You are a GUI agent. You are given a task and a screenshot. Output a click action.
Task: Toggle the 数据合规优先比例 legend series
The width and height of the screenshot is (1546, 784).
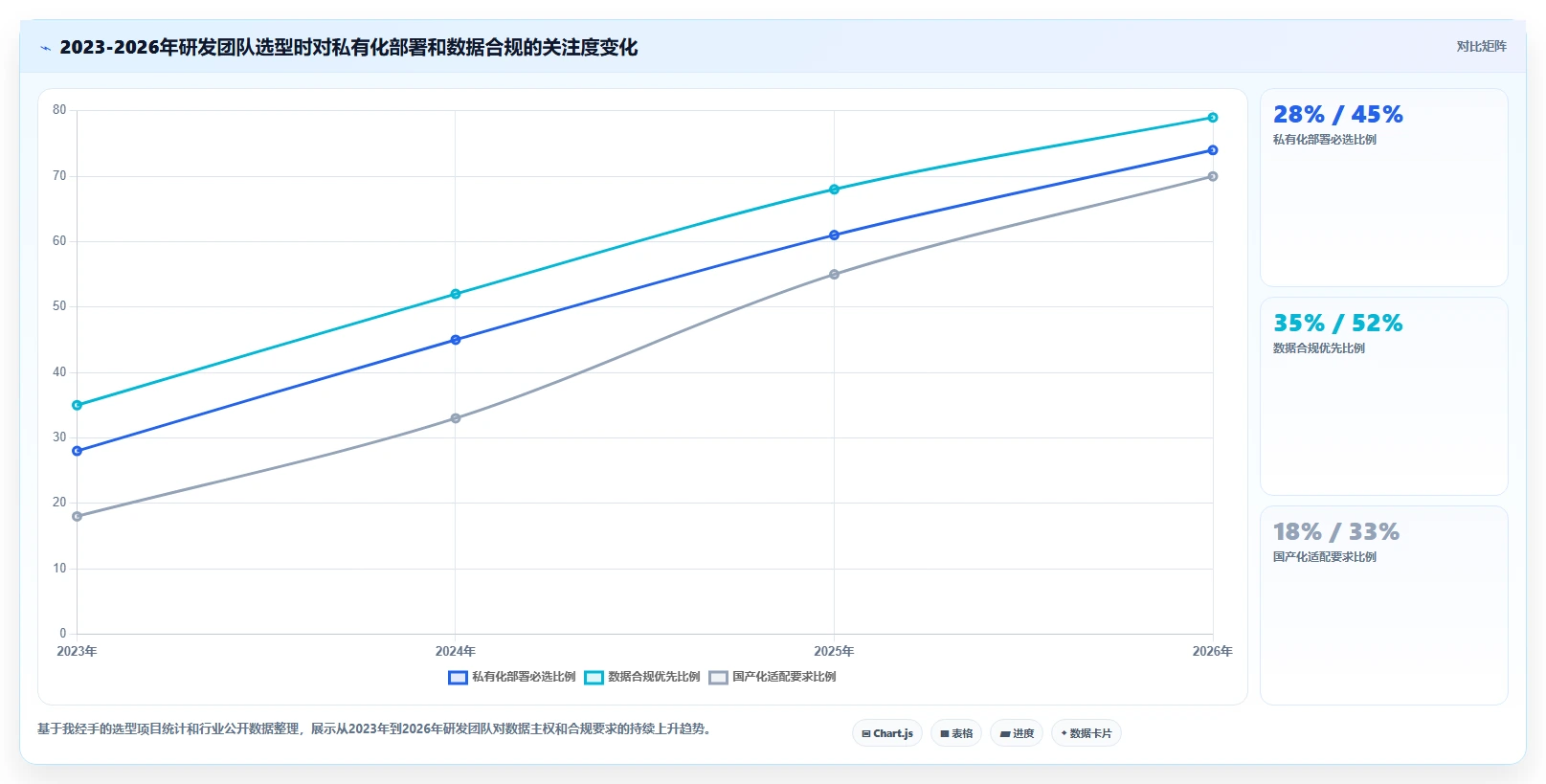pyautogui.click(x=642, y=677)
